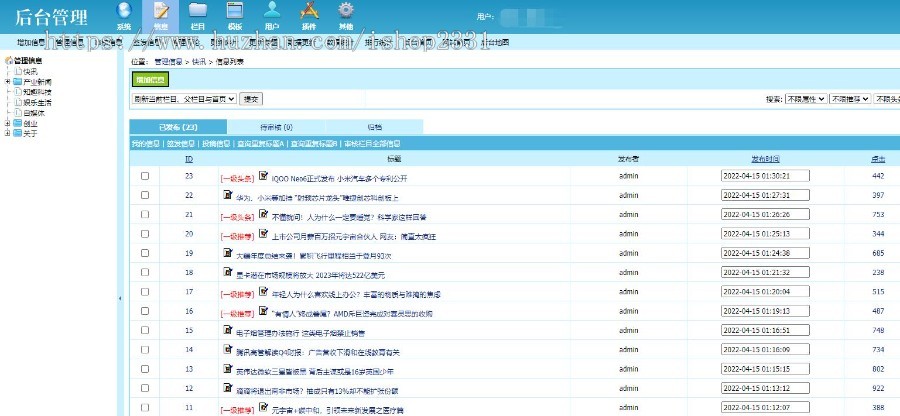Click the date field 2022-04-15 01:21:32
900x416 pixels.
765,272
